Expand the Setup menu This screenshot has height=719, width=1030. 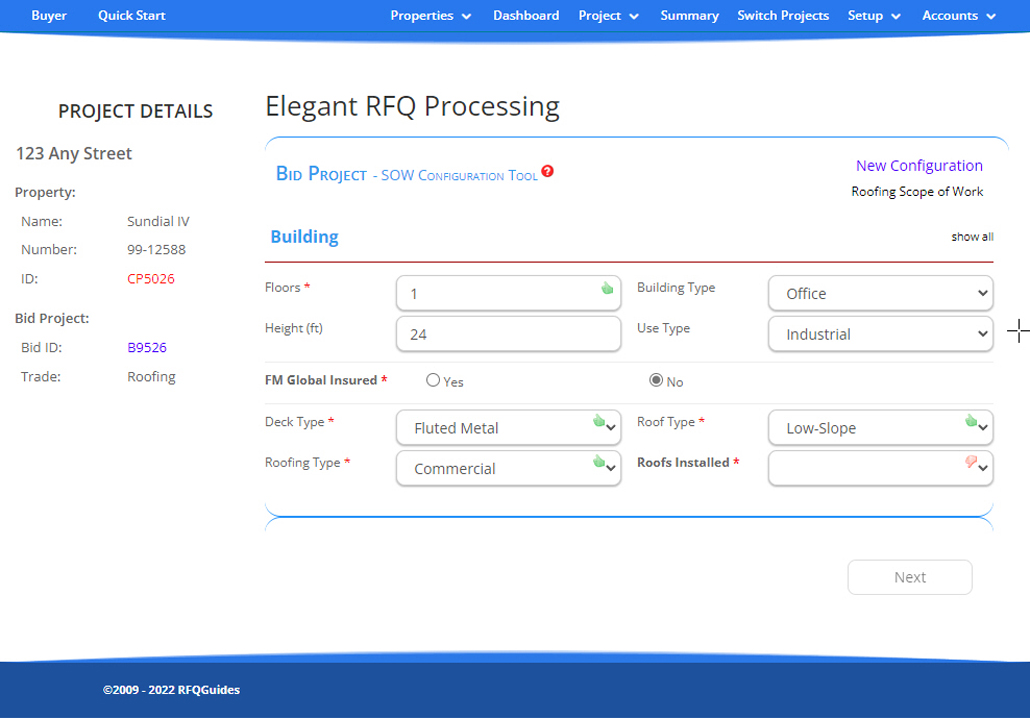tap(874, 16)
